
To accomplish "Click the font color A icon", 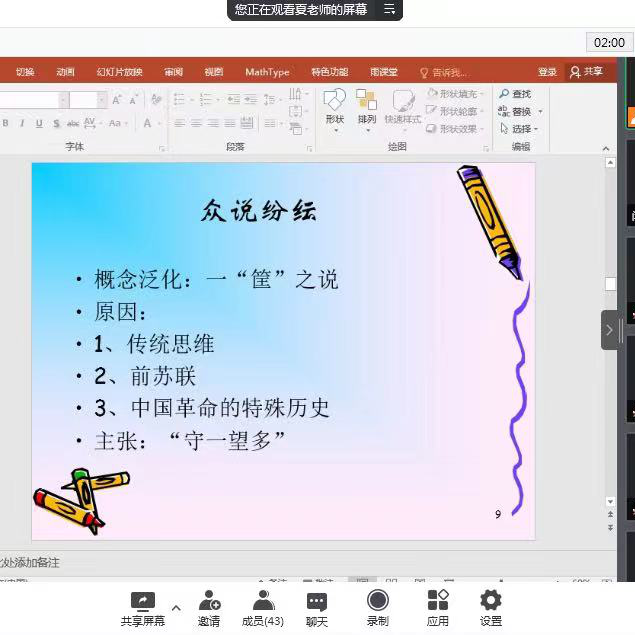I will pyautogui.click(x=147, y=123).
